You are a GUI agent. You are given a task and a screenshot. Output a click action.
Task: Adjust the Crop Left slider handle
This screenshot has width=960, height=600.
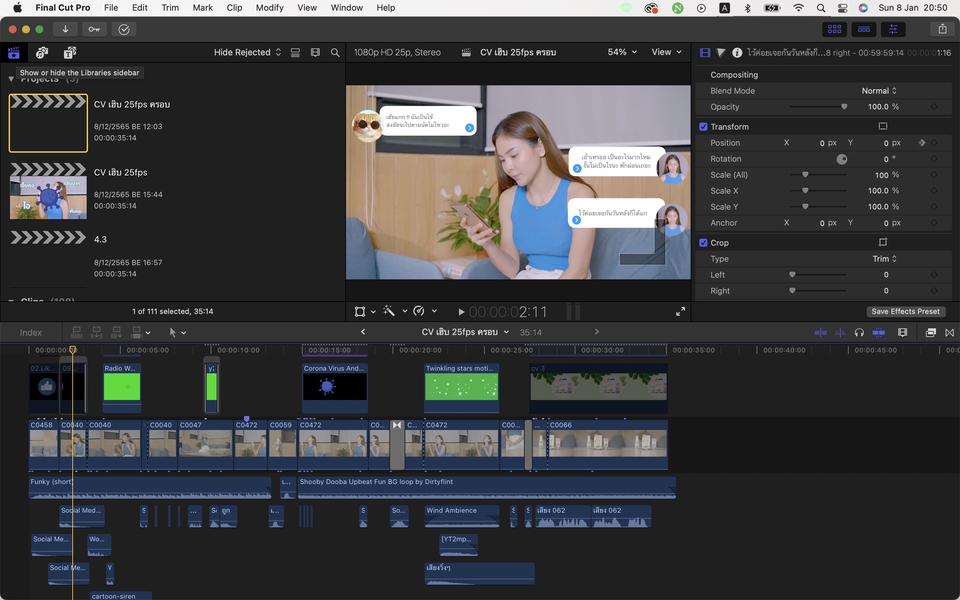click(x=792, y=274)
